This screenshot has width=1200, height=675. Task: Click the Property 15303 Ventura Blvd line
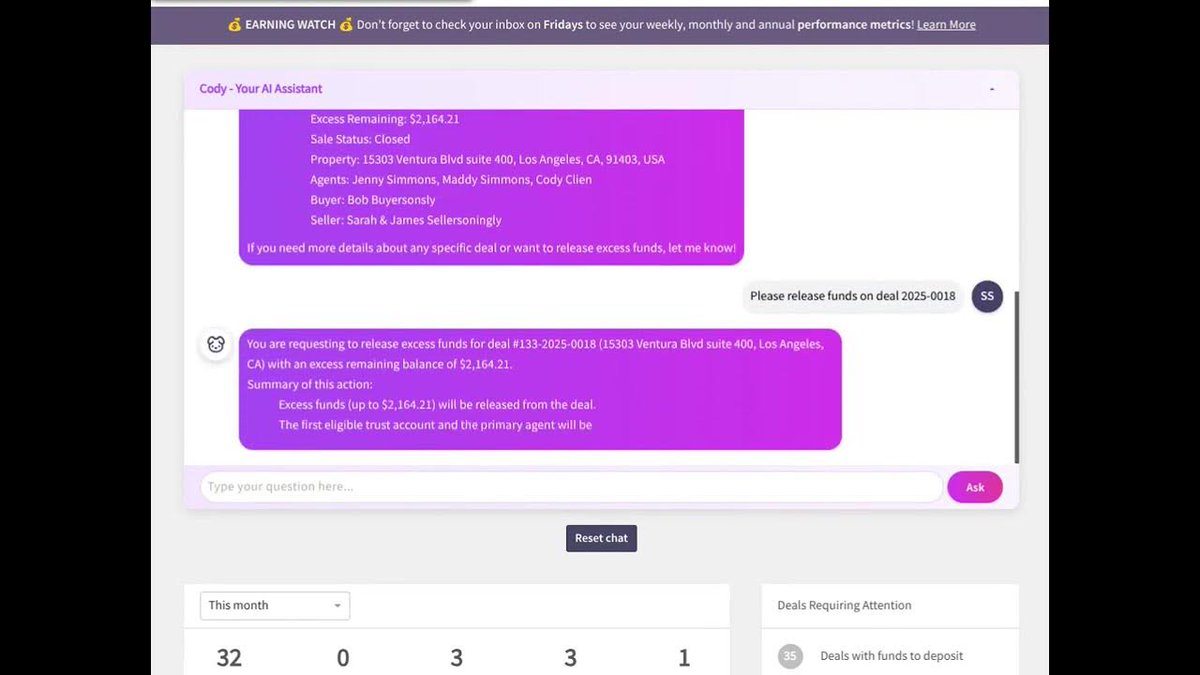click(487, 159)
